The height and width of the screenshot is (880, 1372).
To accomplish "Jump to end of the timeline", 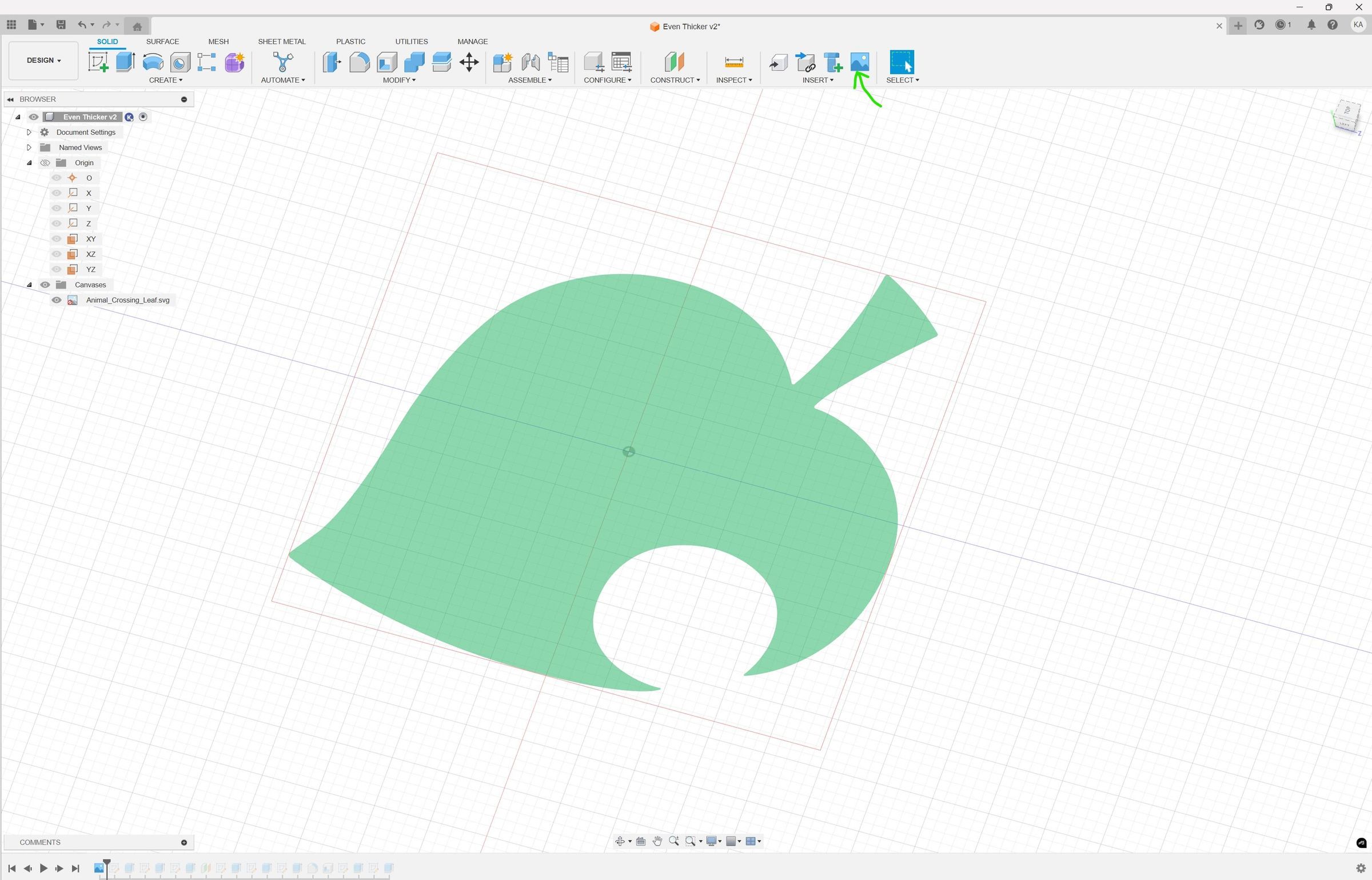I will (x=75, y=867).
